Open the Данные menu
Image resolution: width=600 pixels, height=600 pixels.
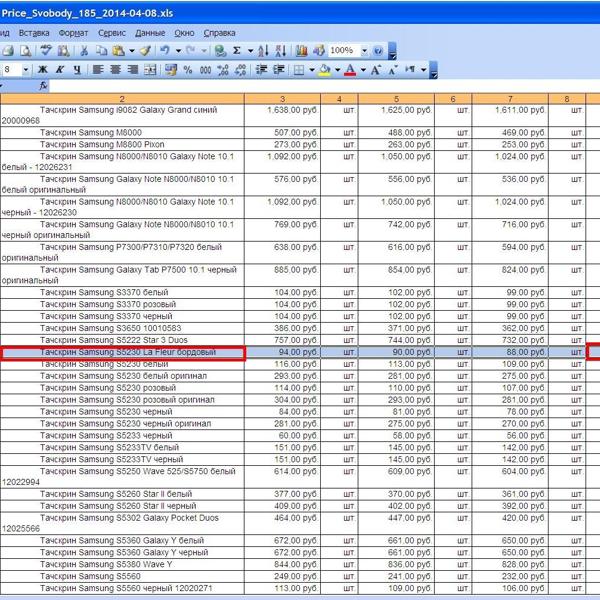pos(150,33)
